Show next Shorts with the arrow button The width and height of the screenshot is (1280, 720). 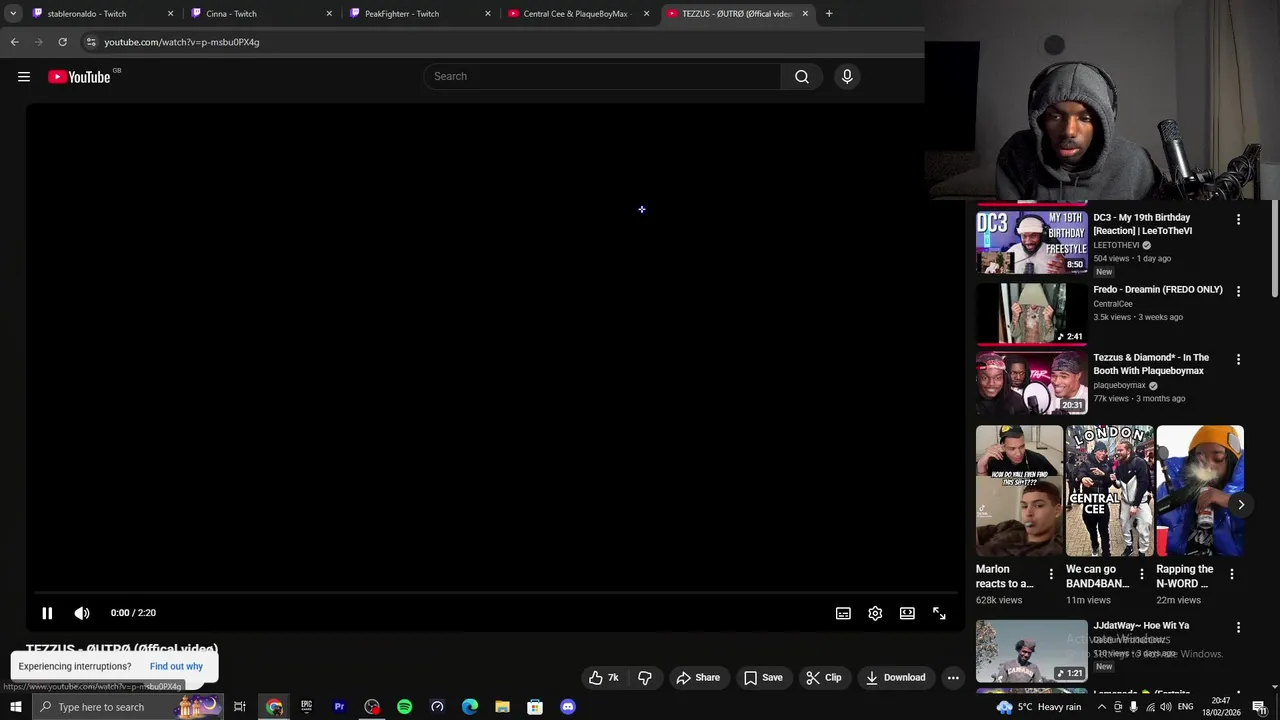tap(1241, 505)
